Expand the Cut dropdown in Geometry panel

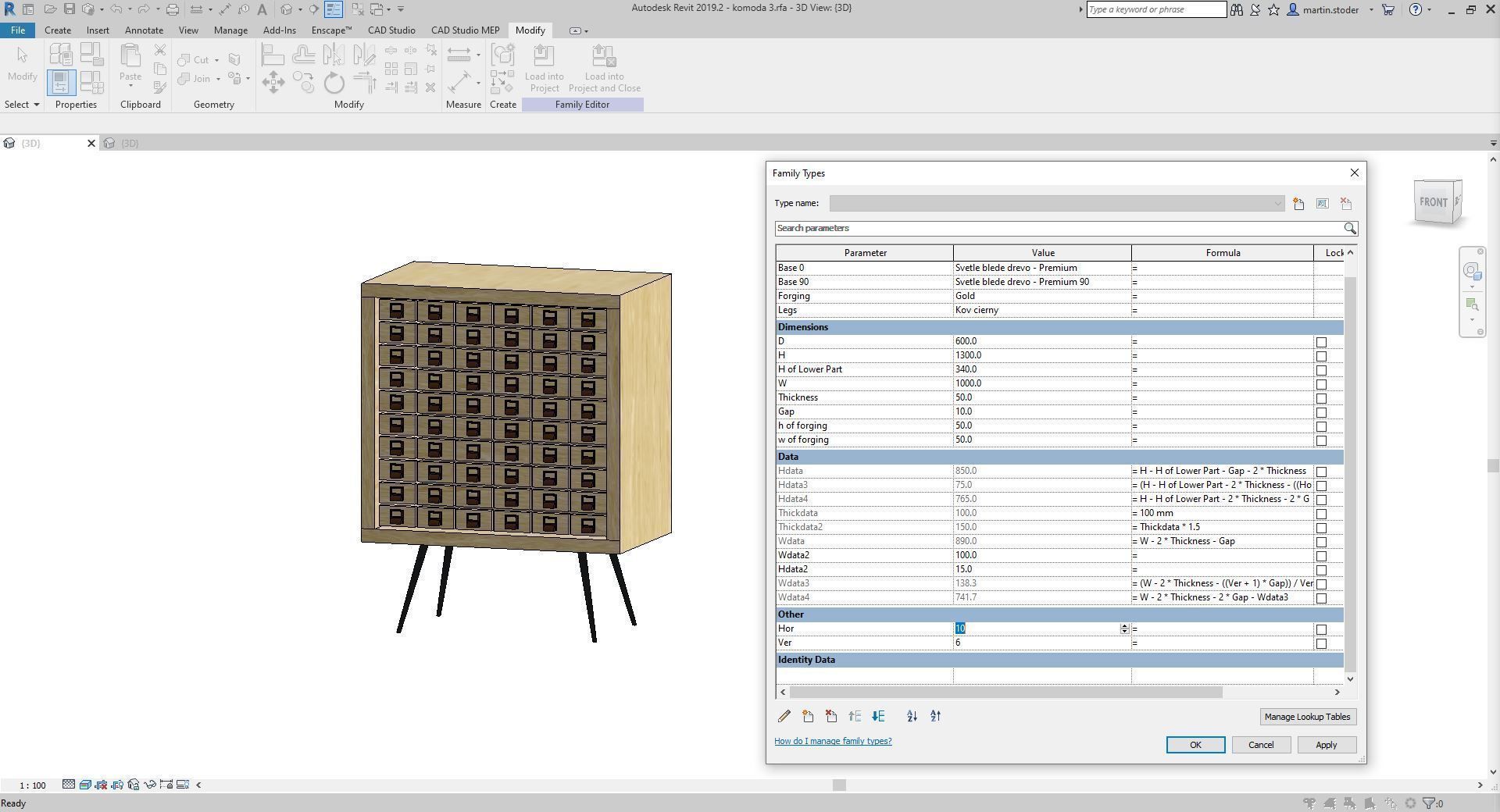(x=216, y=59)
